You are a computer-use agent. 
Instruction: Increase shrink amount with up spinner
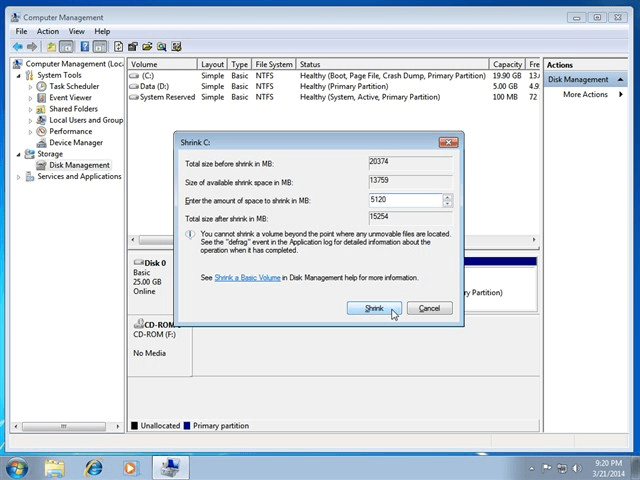pos(447,197)
